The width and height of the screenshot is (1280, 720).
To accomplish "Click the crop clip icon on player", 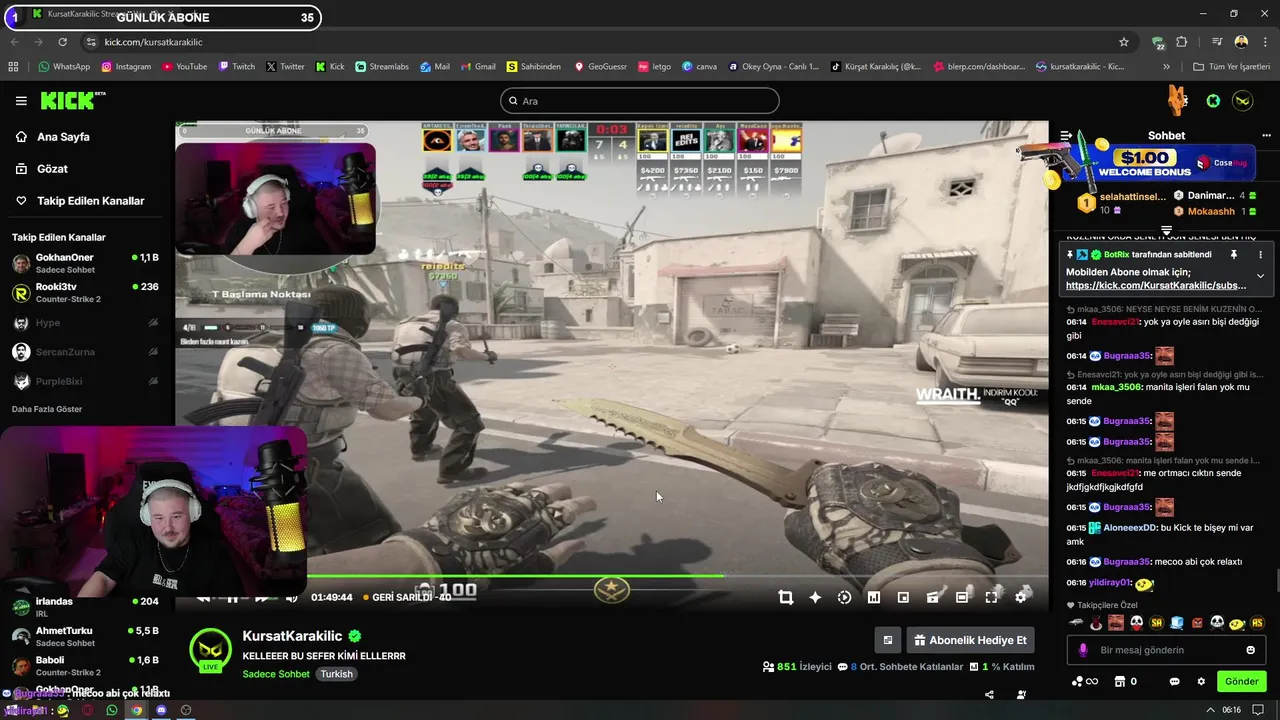I will pos(786,597).
